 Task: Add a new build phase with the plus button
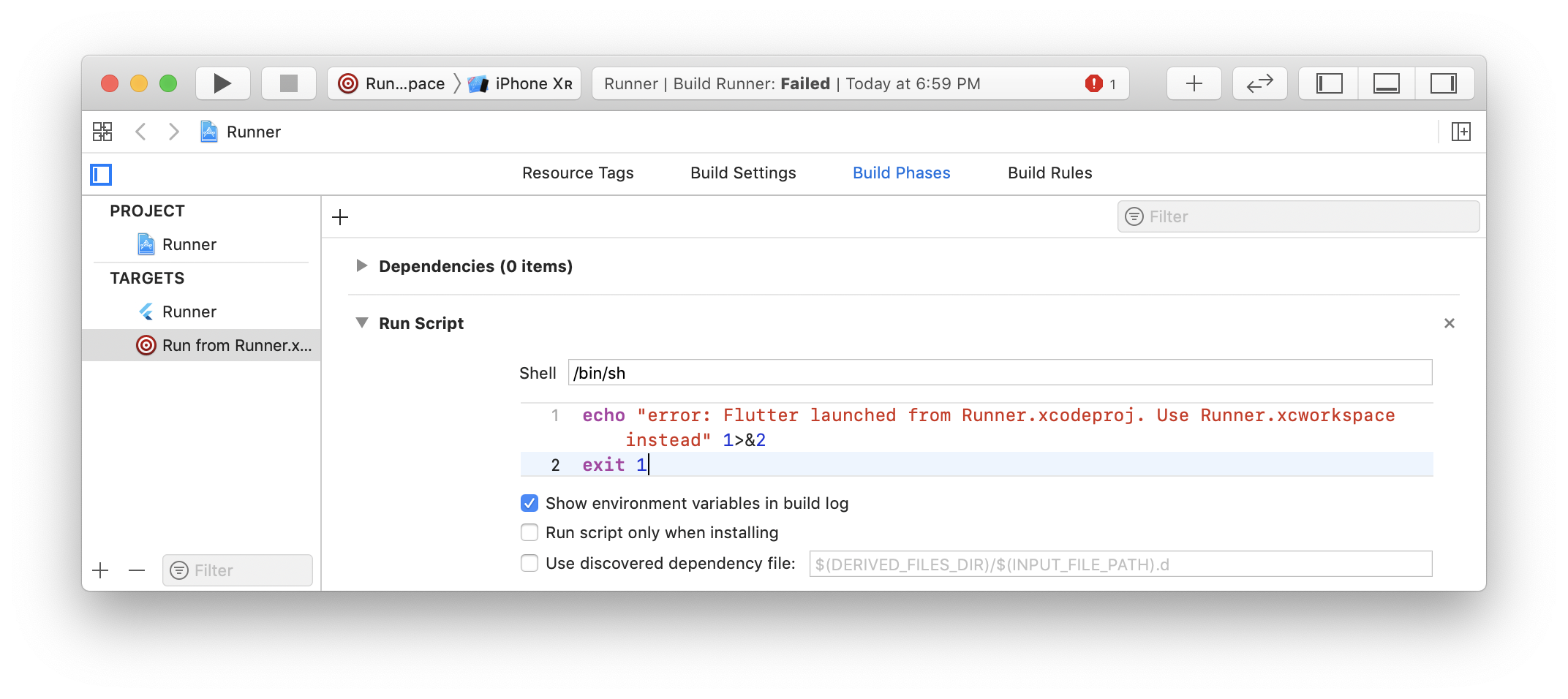point(339,216)
